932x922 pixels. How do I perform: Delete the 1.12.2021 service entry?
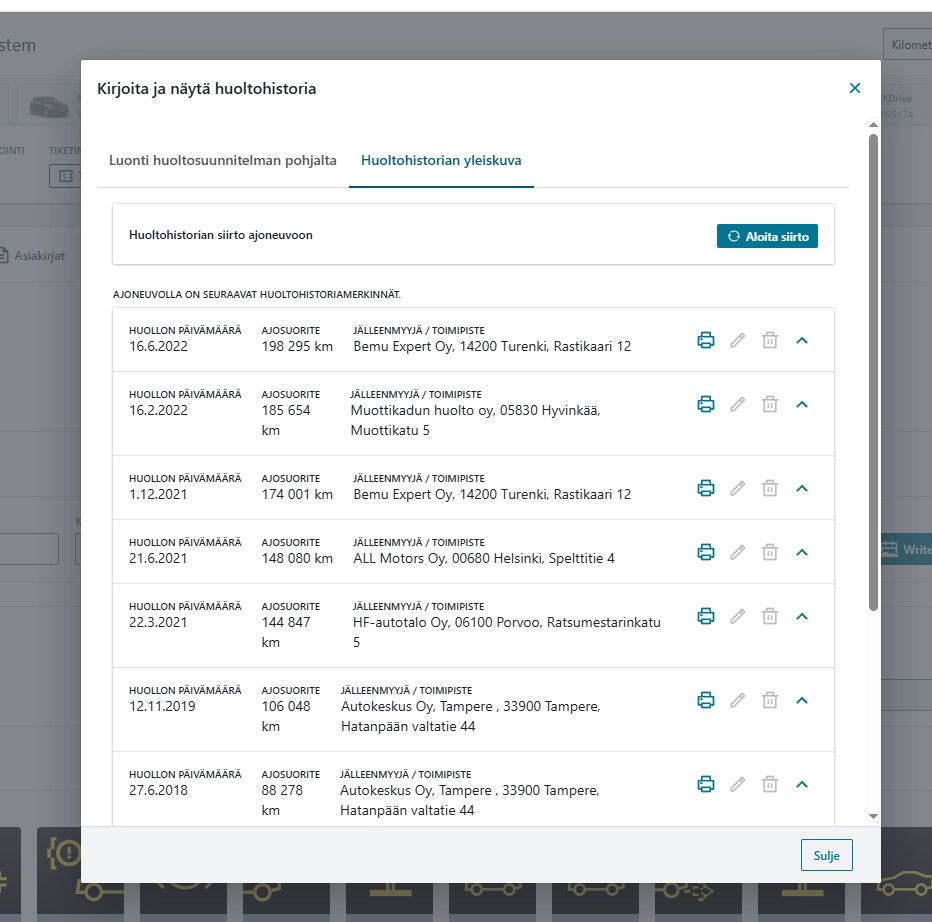[770, 488]
